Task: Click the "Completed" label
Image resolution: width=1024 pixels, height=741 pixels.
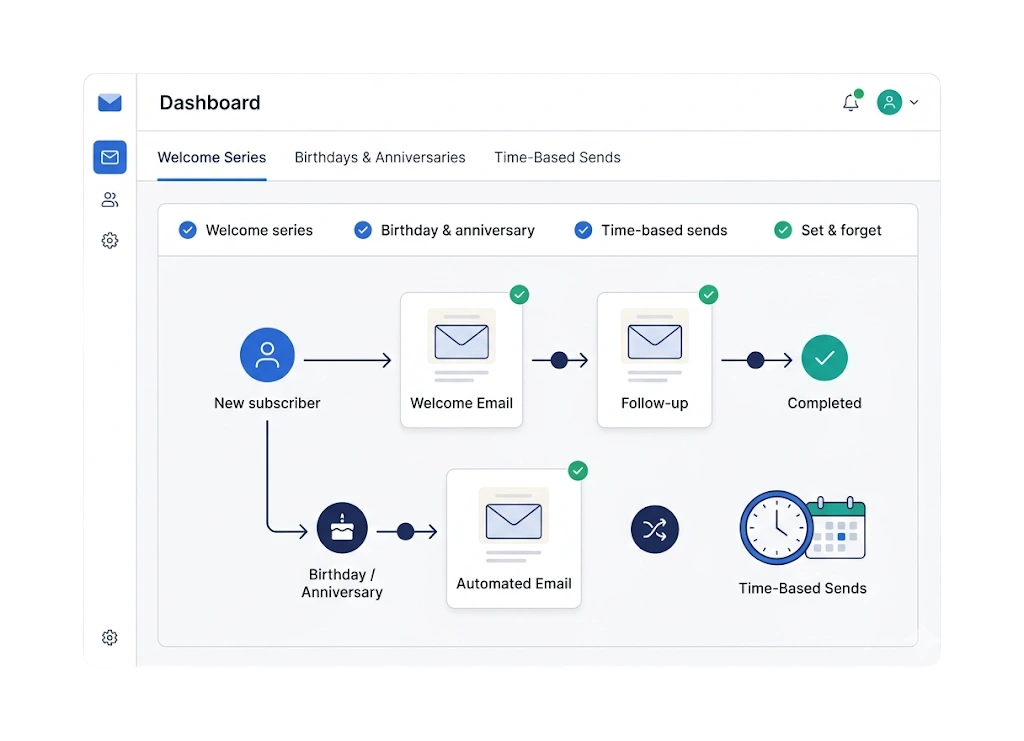Action: (824, 403)
